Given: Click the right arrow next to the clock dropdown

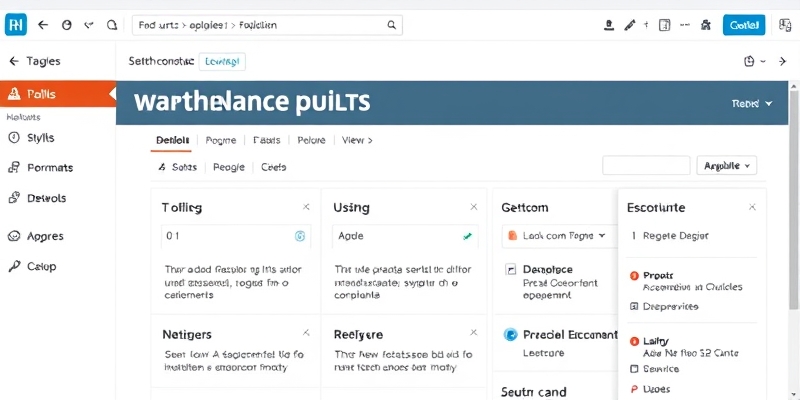Looking at the screenshot, I should click(782, 61).
